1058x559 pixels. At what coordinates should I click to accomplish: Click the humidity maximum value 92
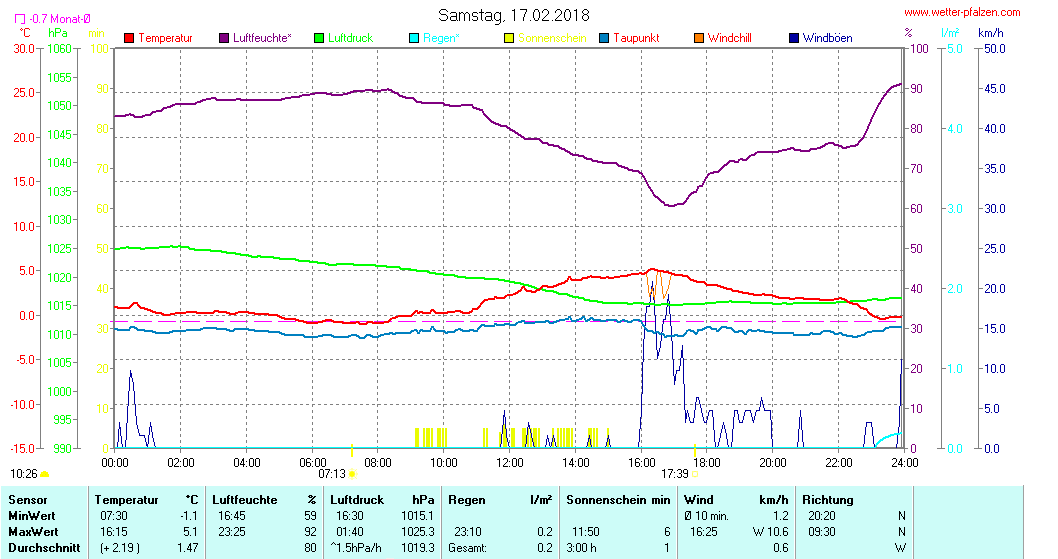(310, 532)
